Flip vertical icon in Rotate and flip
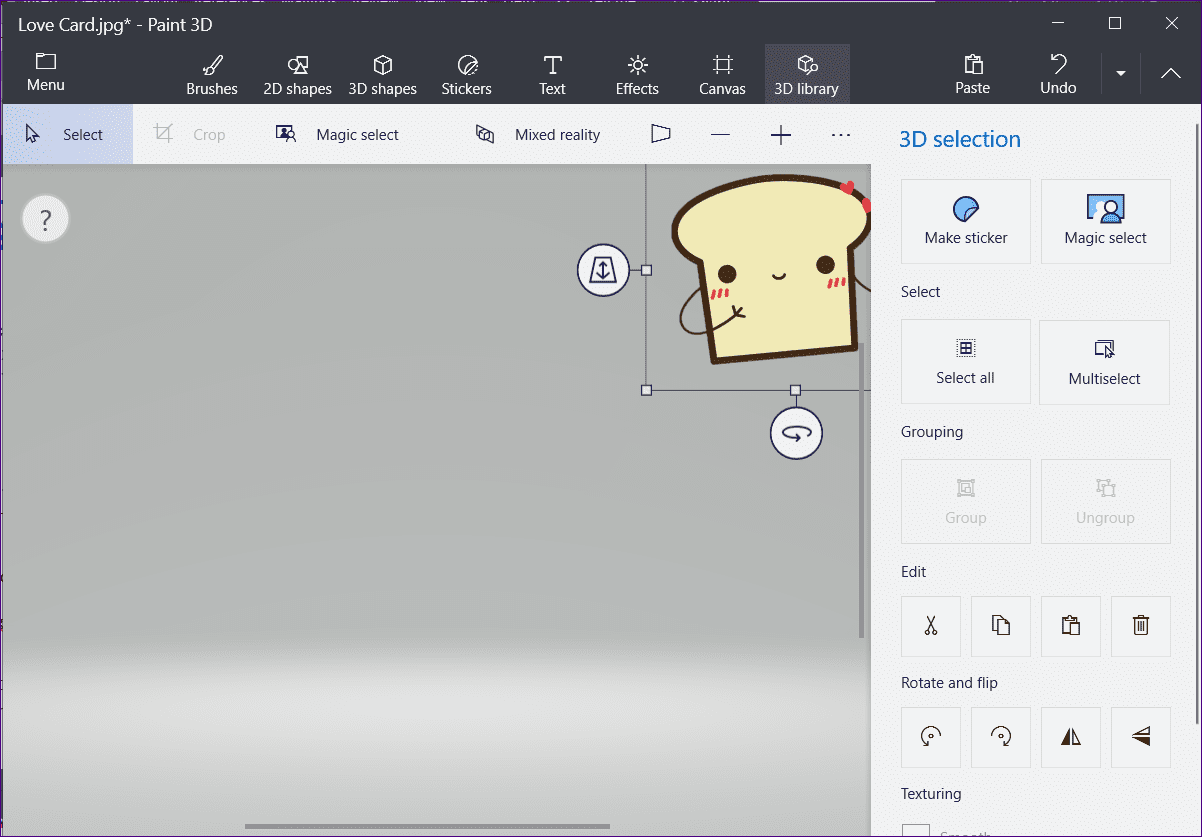This screenshot has height=837, width=1202. click(1141, 737)
